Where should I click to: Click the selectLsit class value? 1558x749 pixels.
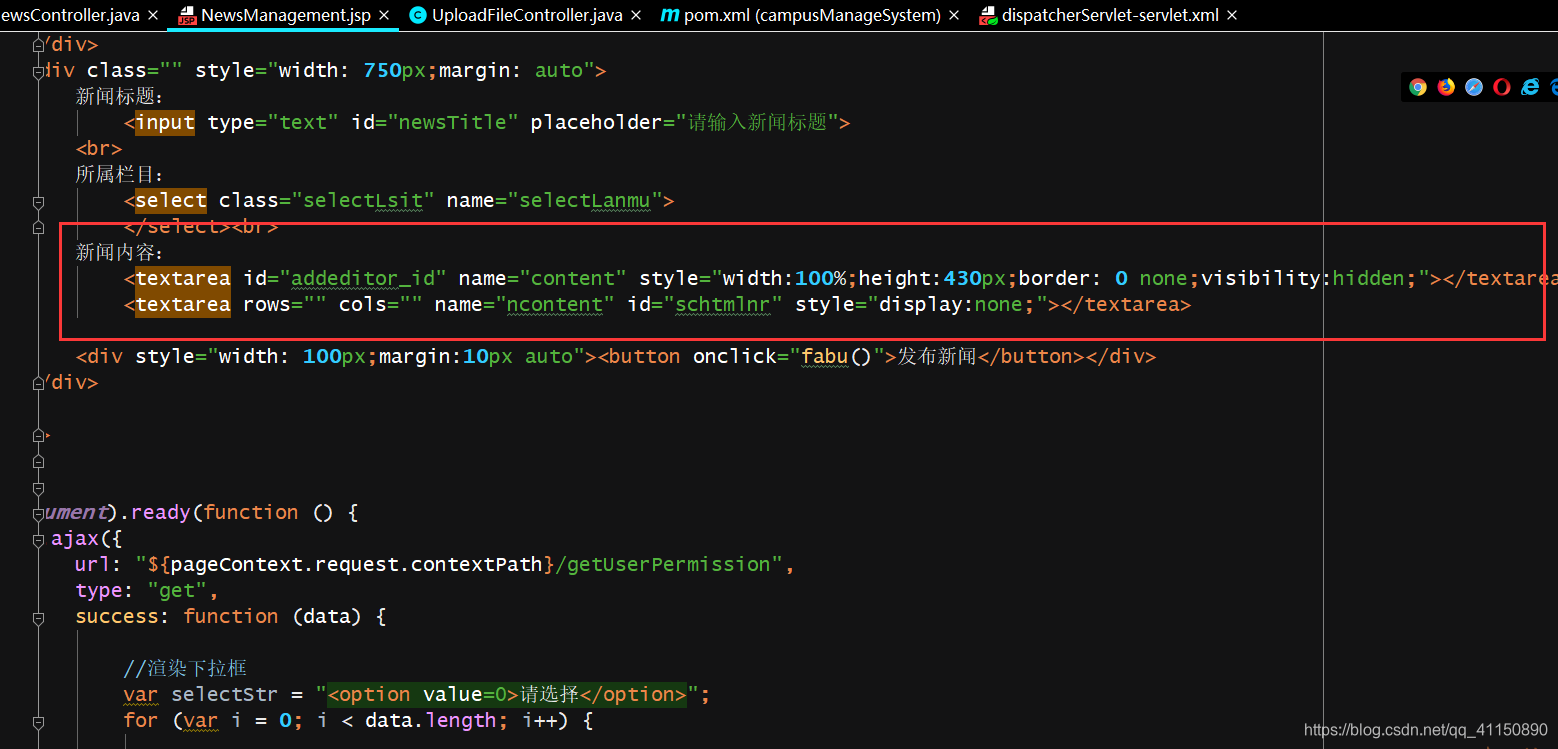click(363, 201)
